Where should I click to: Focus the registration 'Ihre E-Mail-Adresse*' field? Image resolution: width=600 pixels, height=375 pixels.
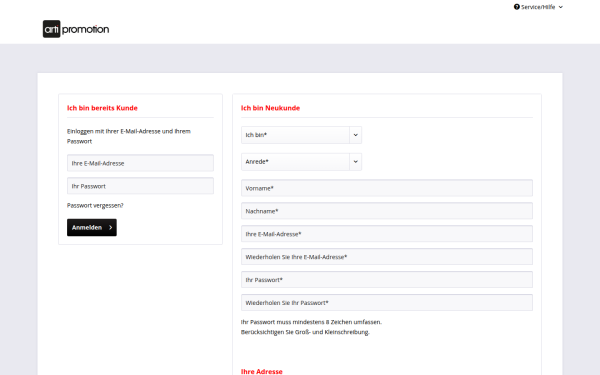point(386,234)
